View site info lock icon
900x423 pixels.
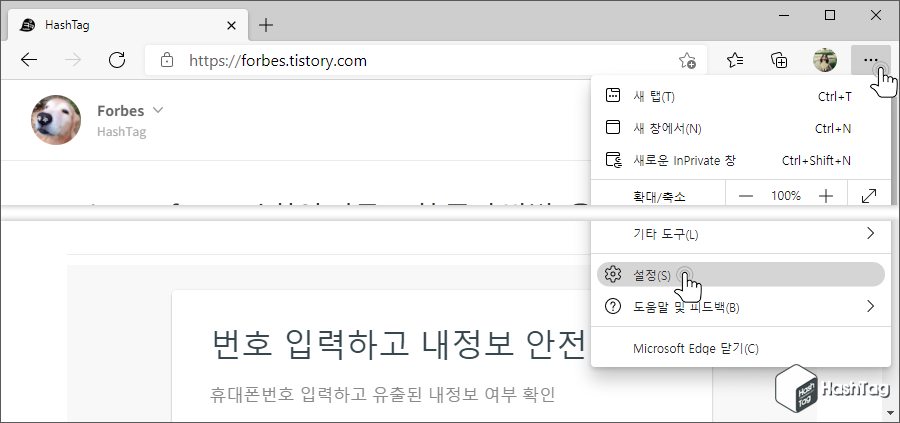pyautogui.click(x=166, y=60)
